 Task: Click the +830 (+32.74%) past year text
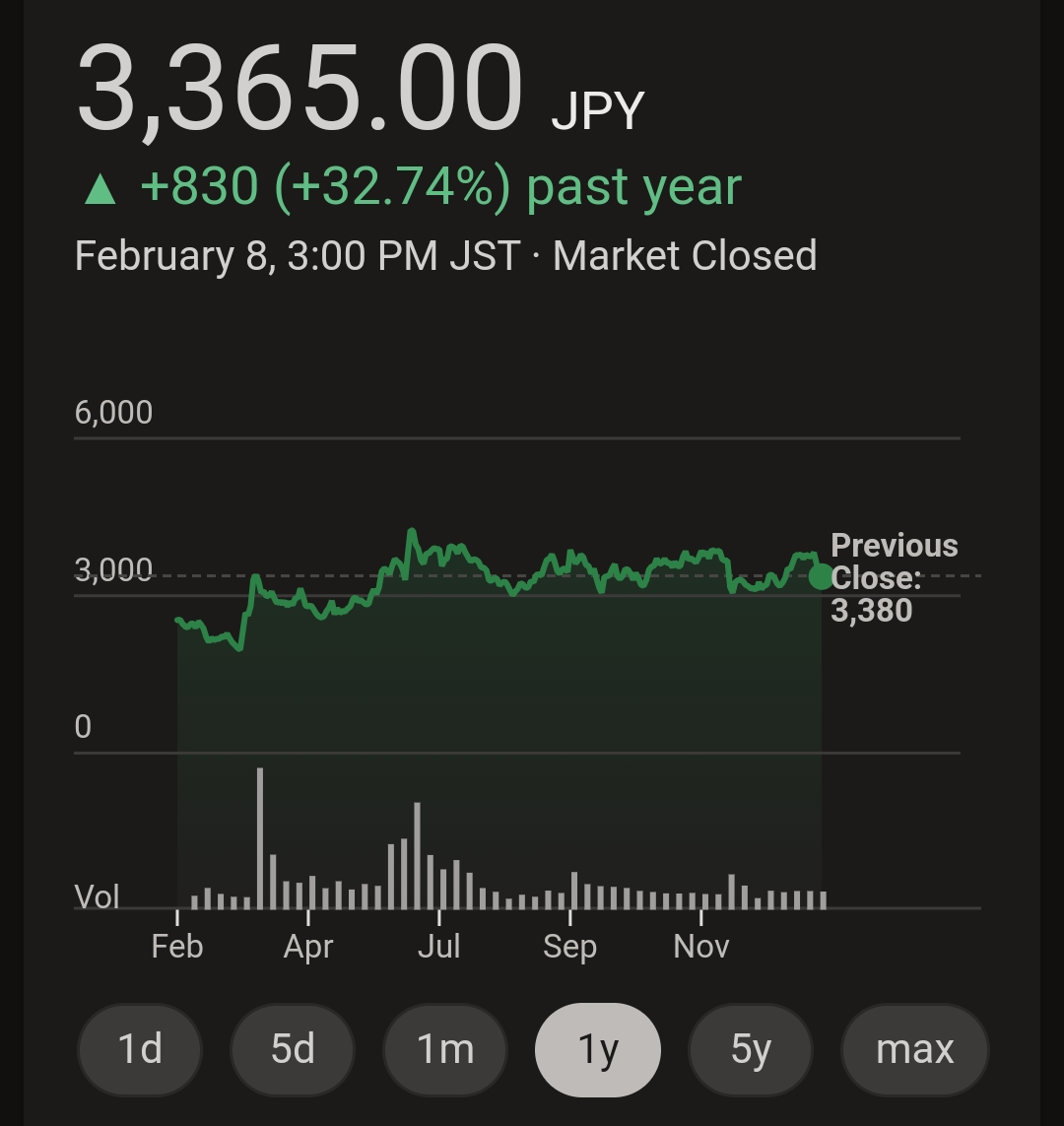pyautogui.click(x=440, y=187)
